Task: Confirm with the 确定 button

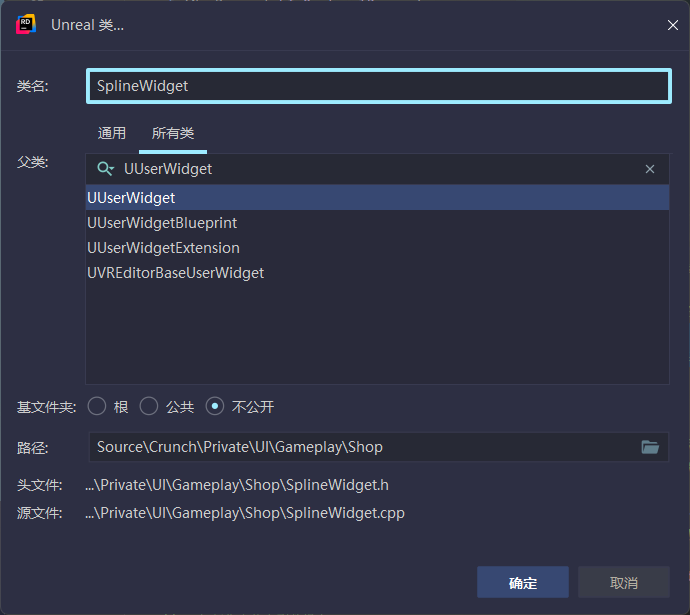Action: point(523,582)
